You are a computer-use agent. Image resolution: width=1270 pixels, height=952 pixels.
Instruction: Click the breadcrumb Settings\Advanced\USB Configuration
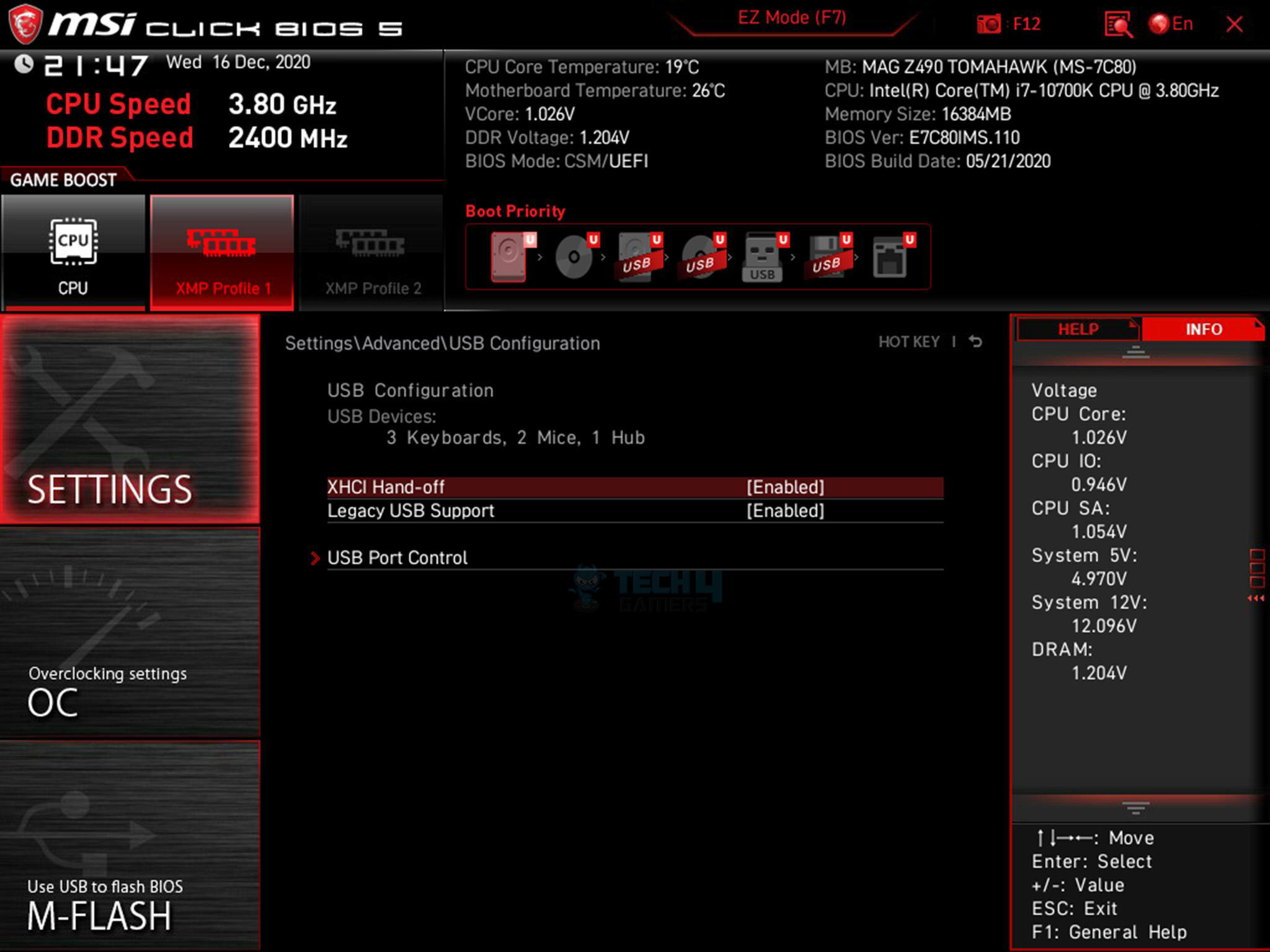coord(442,343)
